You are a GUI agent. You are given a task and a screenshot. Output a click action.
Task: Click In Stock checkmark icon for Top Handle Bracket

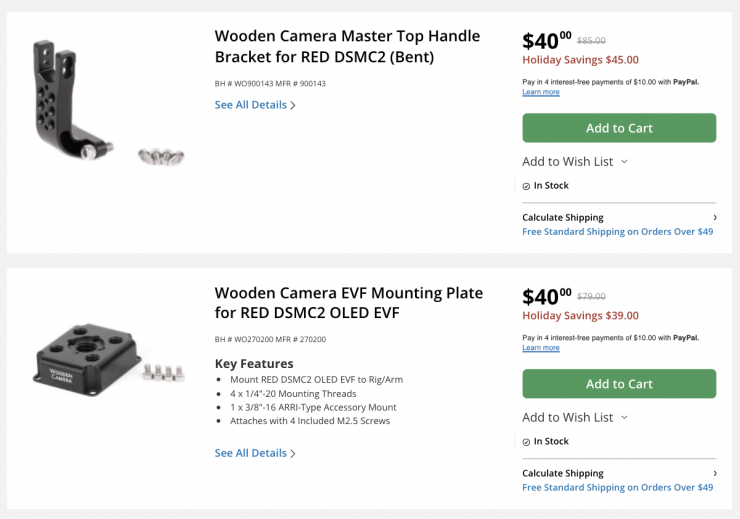coord(526,186)
